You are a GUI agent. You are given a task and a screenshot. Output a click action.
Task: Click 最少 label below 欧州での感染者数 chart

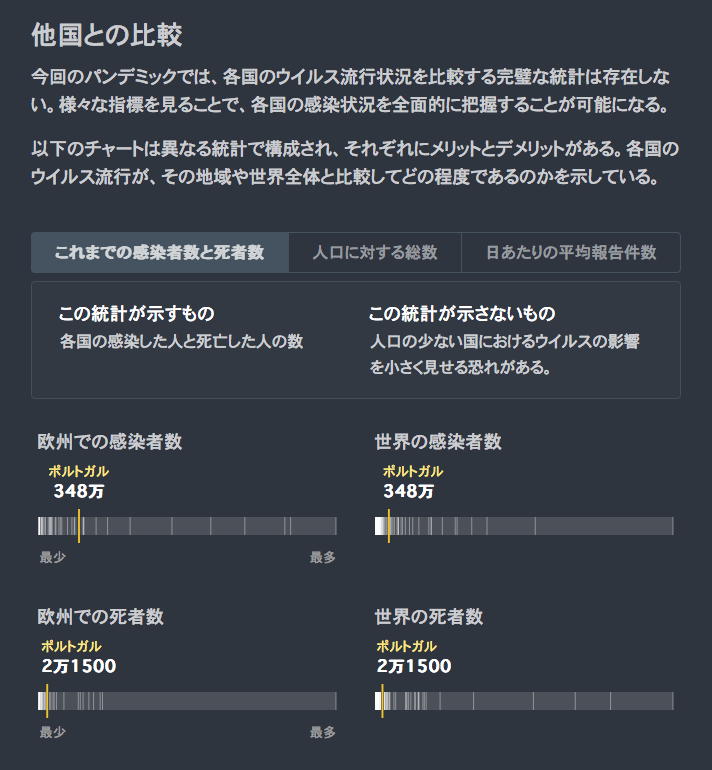pyautogui.click(x=52, y=558)
